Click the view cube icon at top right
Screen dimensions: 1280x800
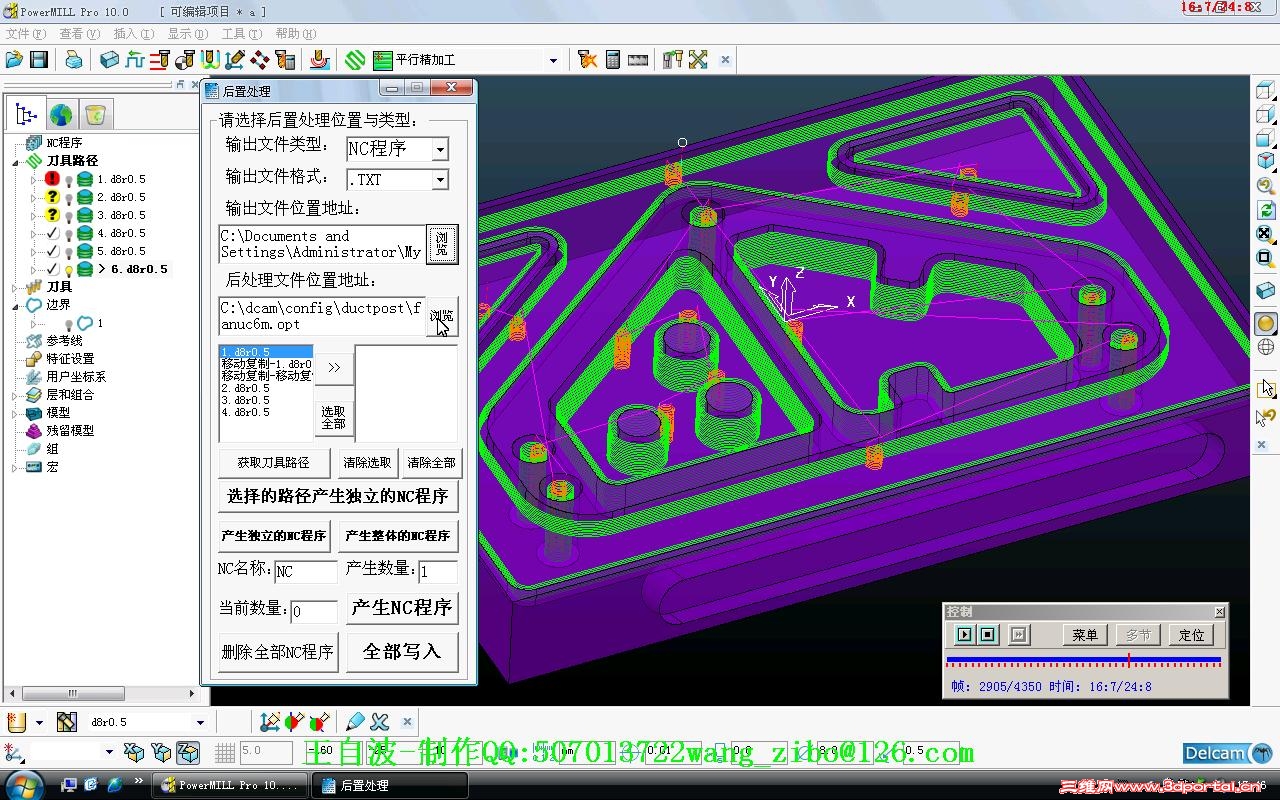coord(1266,91)
